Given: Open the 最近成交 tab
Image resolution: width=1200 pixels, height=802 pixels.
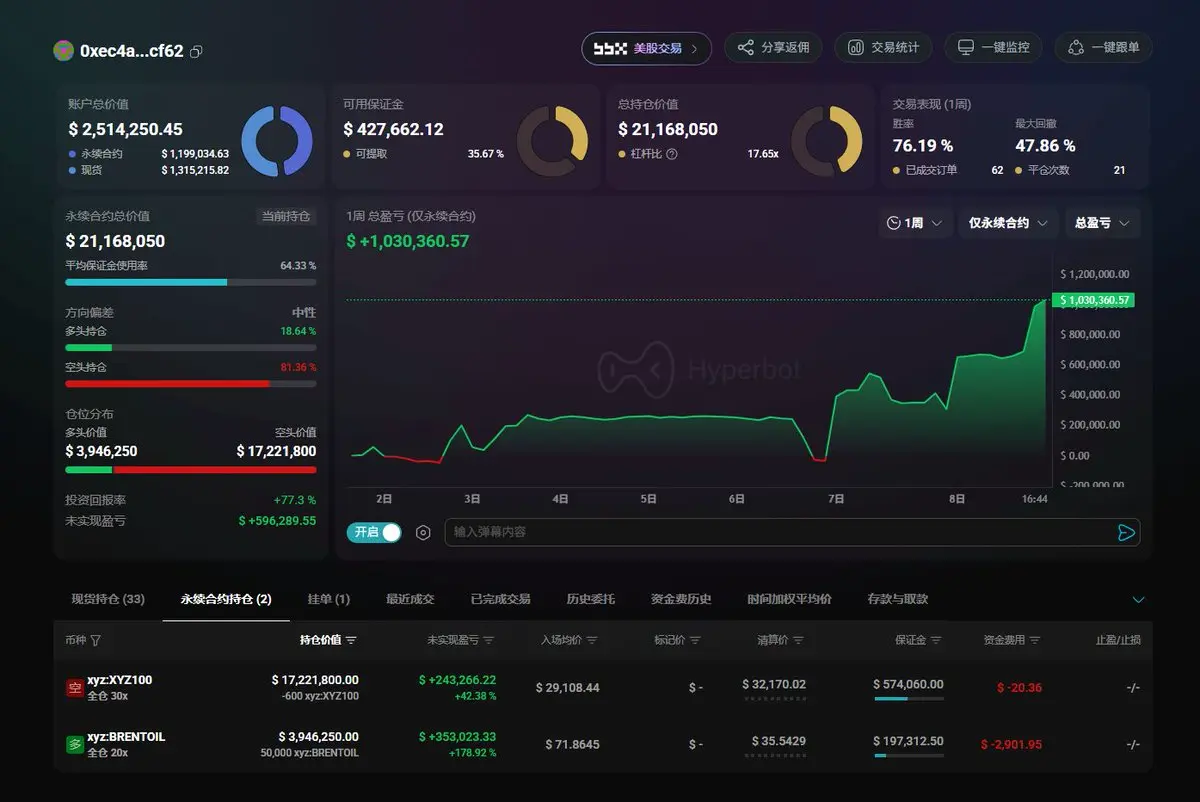Looking at the screenshot, I should pos(410,599).
